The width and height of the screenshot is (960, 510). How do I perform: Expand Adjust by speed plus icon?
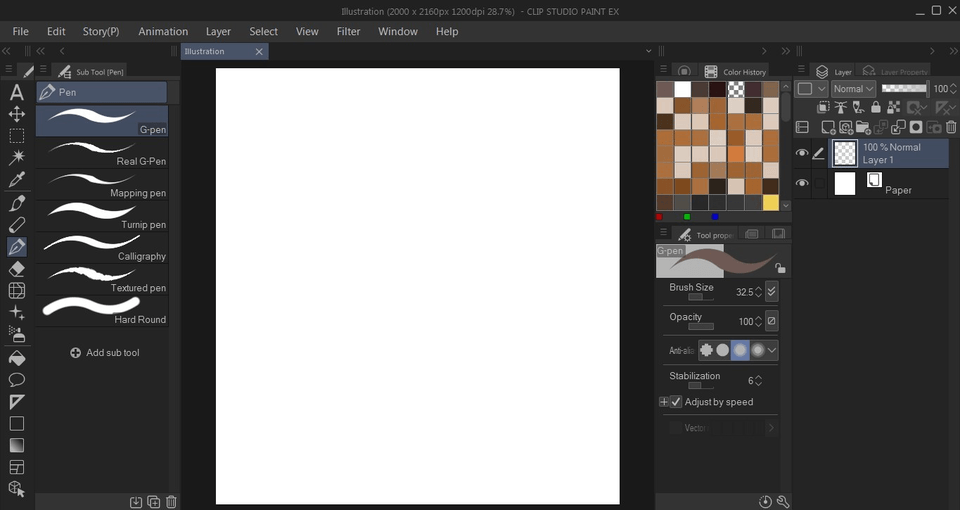664,402
